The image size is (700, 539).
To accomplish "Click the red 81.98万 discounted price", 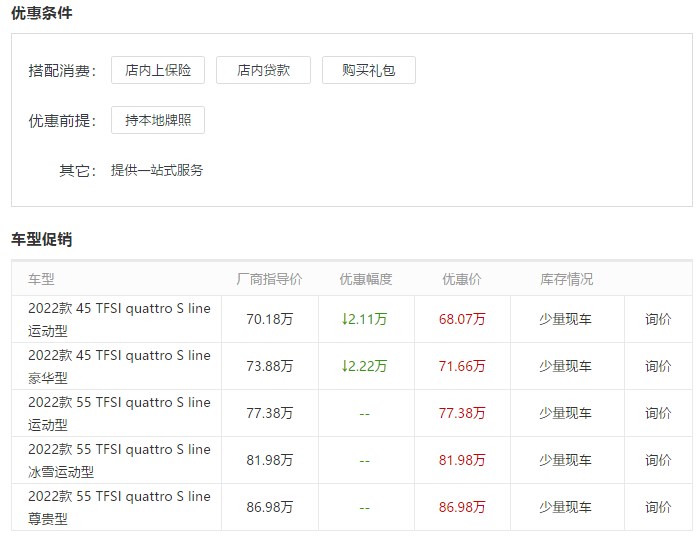I will tap(462, 460).
